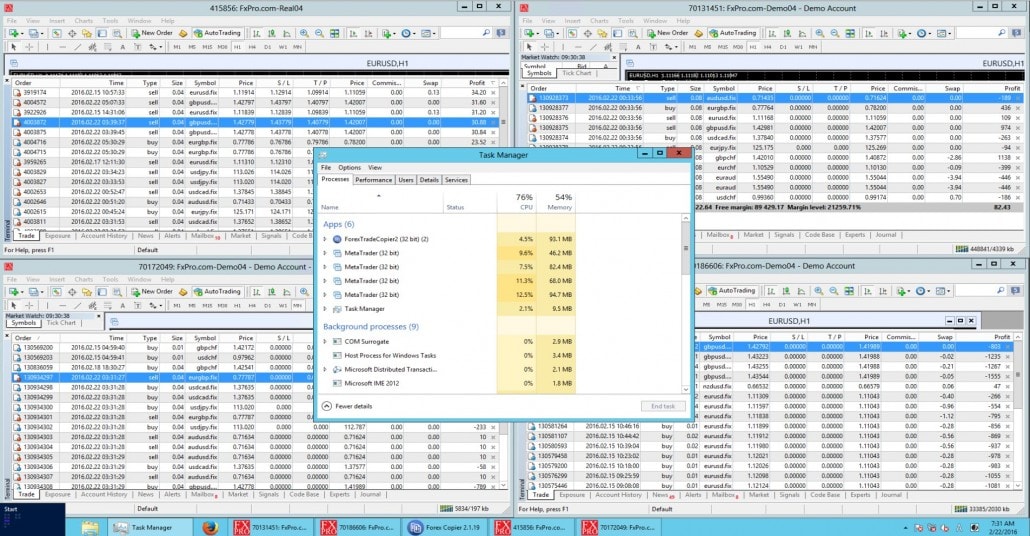Viewport: 1030px width, 536px height.
Task: Click Symbols tab in 70172049 Market Watch
Action: coord(24,323)
